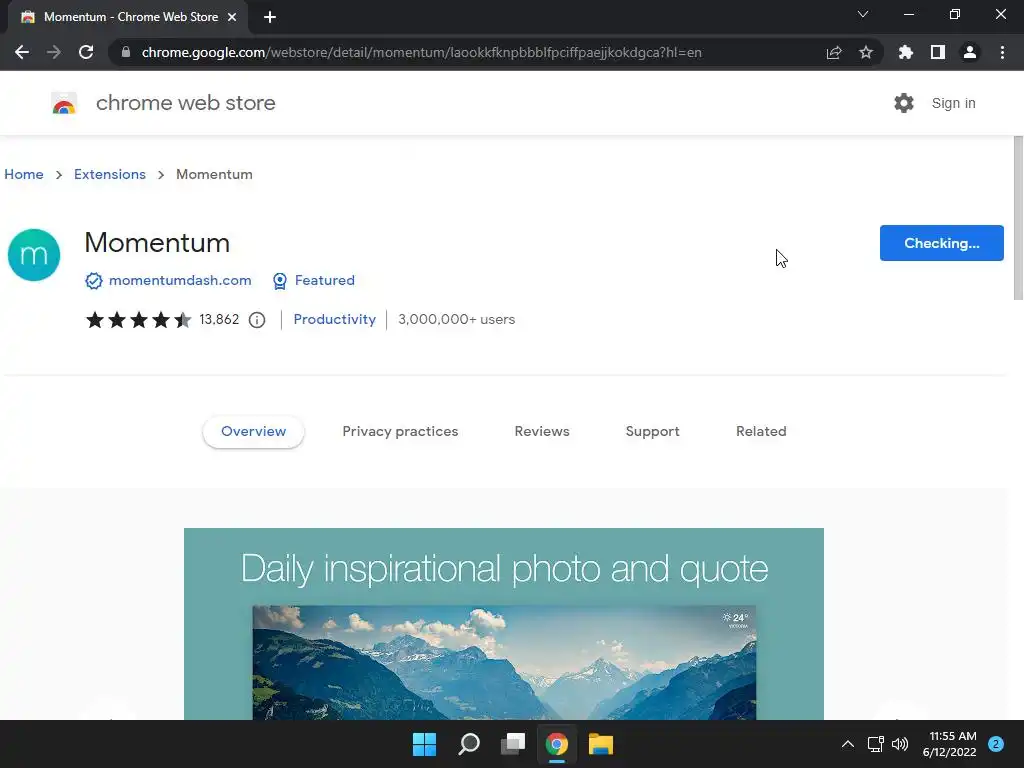
Task: Open the Windows Start menu
Action: 424,744
